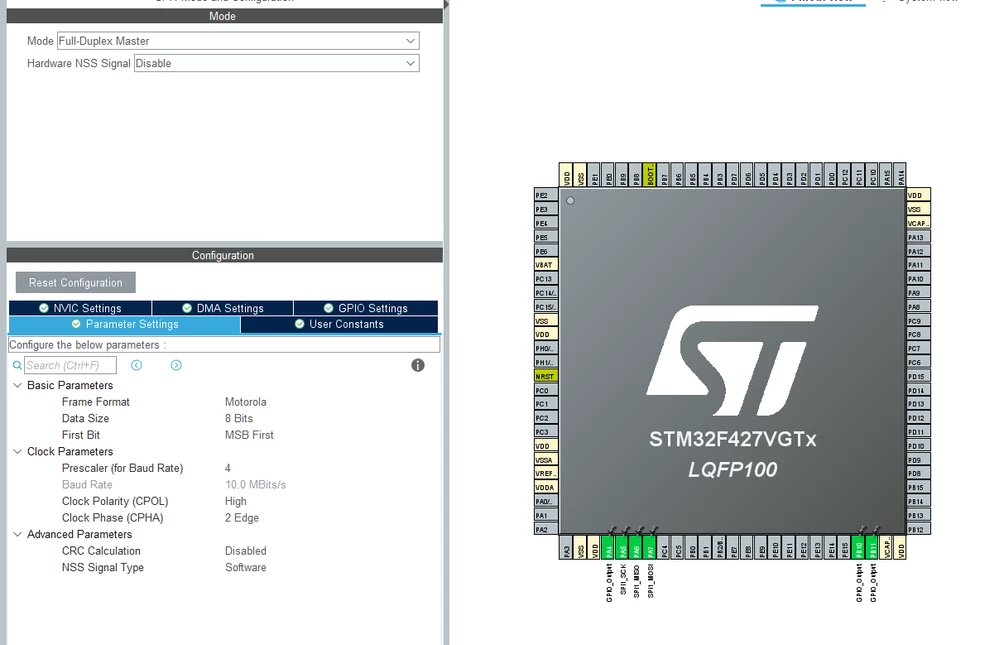Collapse the Clock Parameters group
999x645 pixels.
pyautogui.click(x=17, y=451)
